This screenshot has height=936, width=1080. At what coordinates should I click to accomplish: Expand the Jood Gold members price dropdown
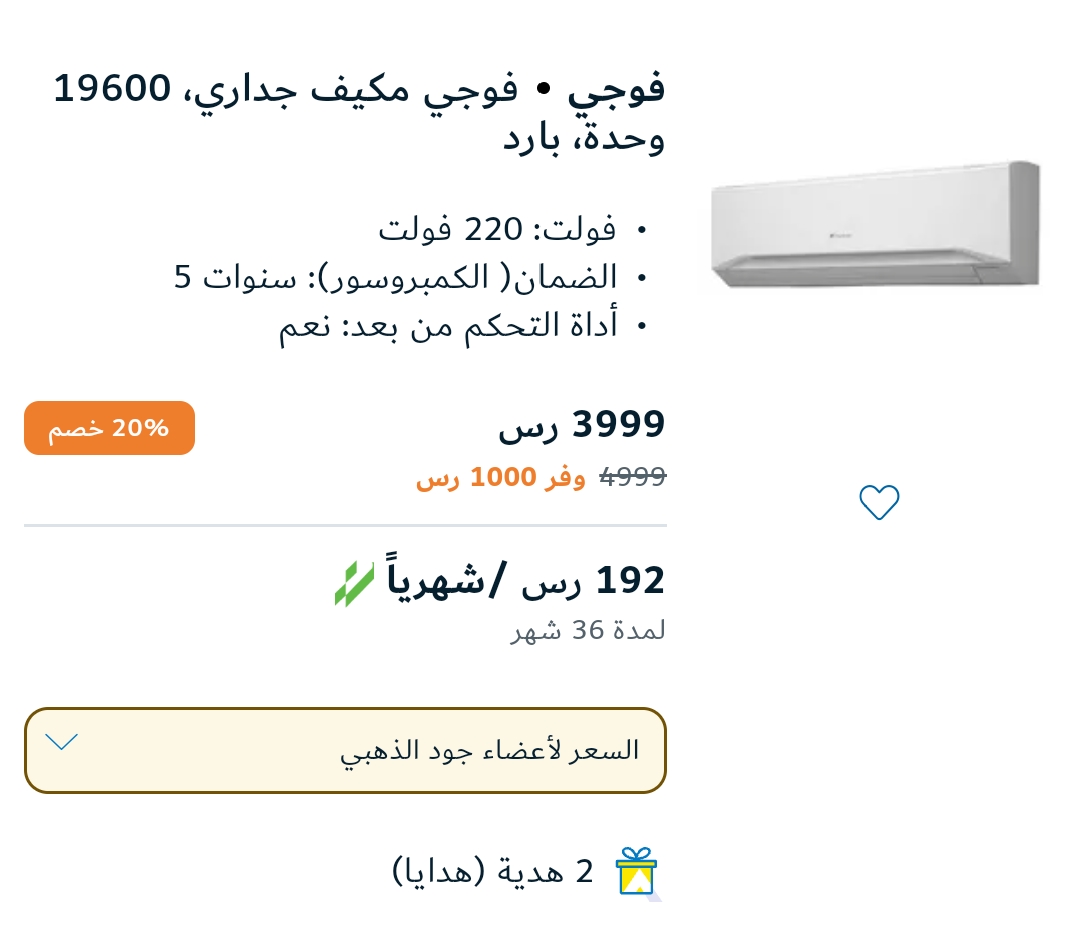345,750
